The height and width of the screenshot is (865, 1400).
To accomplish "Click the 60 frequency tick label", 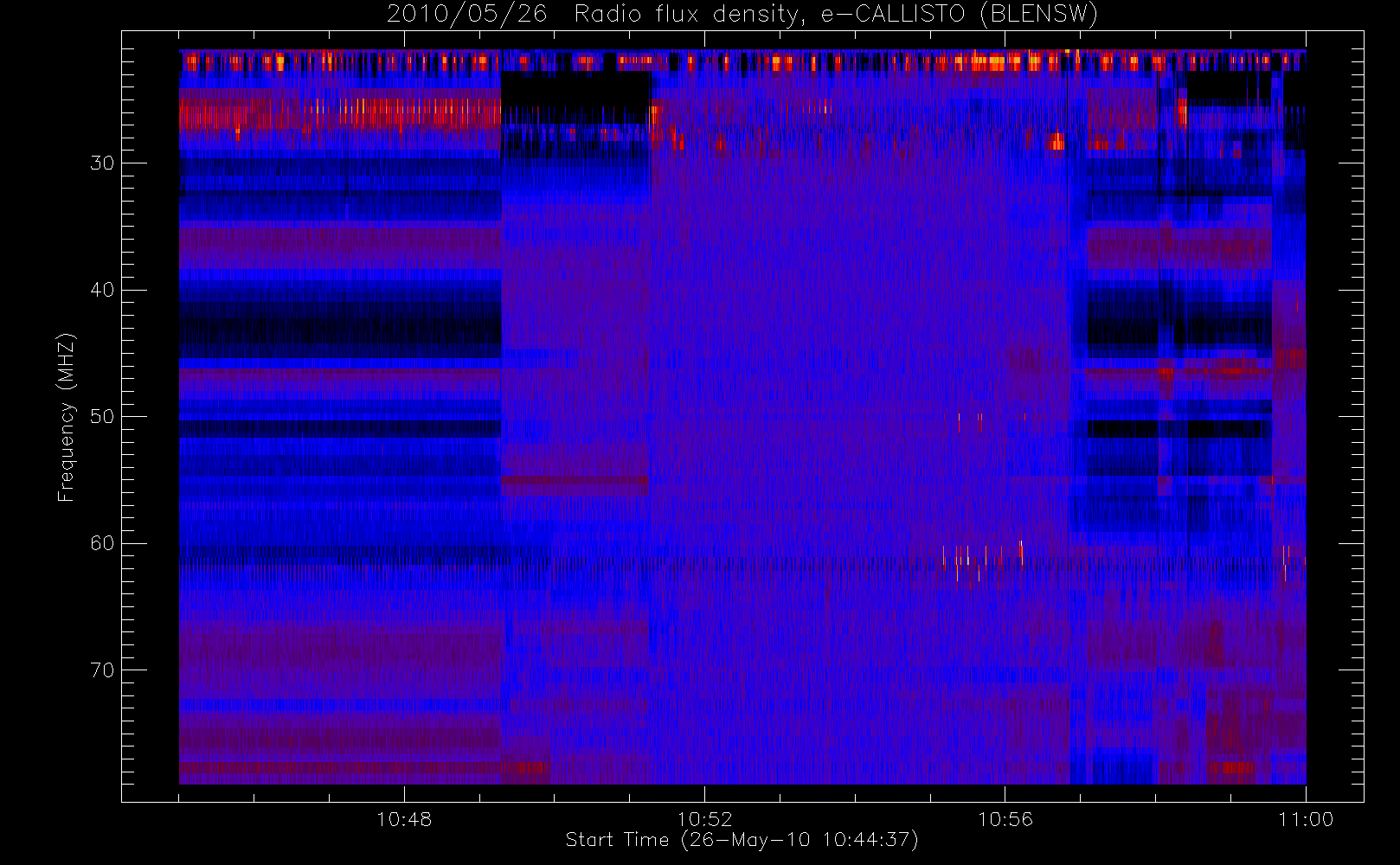I will [102, 543].
